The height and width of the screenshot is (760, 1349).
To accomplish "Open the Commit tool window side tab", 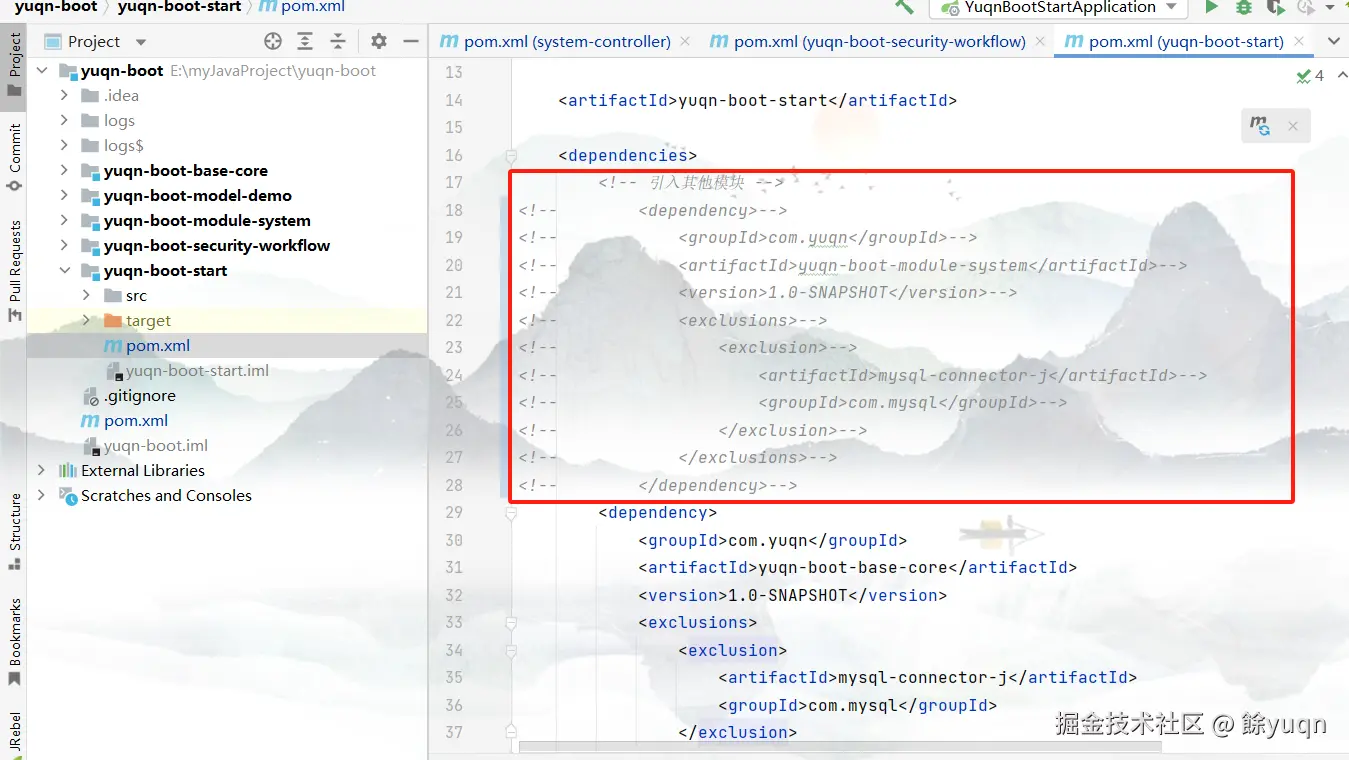I will [x=14, y=157].
